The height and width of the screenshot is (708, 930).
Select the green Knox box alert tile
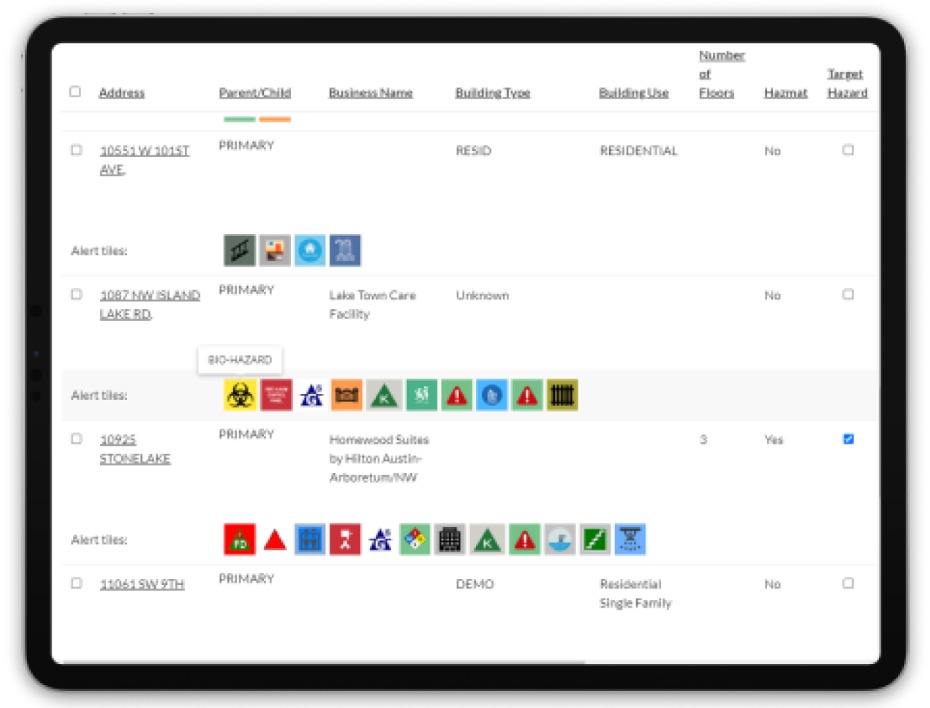(x=488, y=539)
